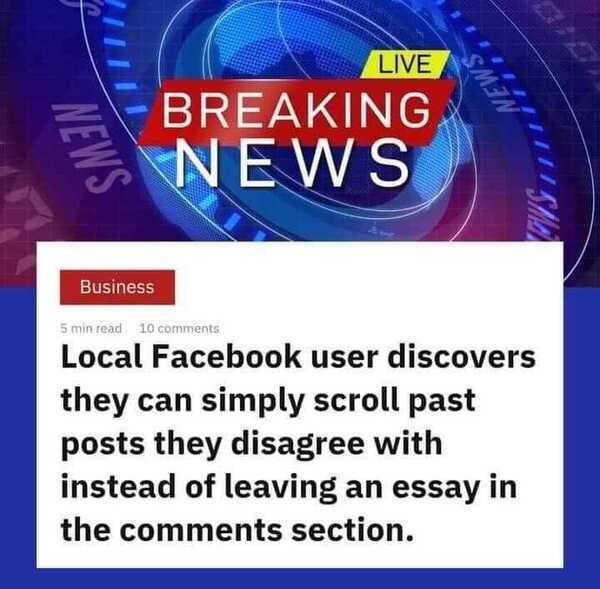Viewport: 600px width, 589px height.
Task: Click the headline line 'posts they disagree with'
Action: [x=252, y=444]
